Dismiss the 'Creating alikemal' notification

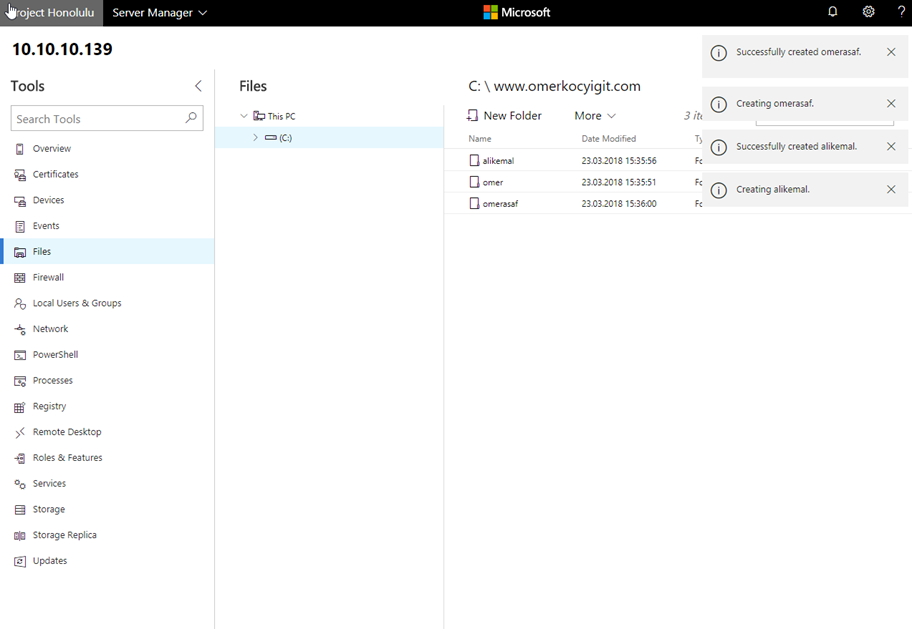[x=891, y=189]
